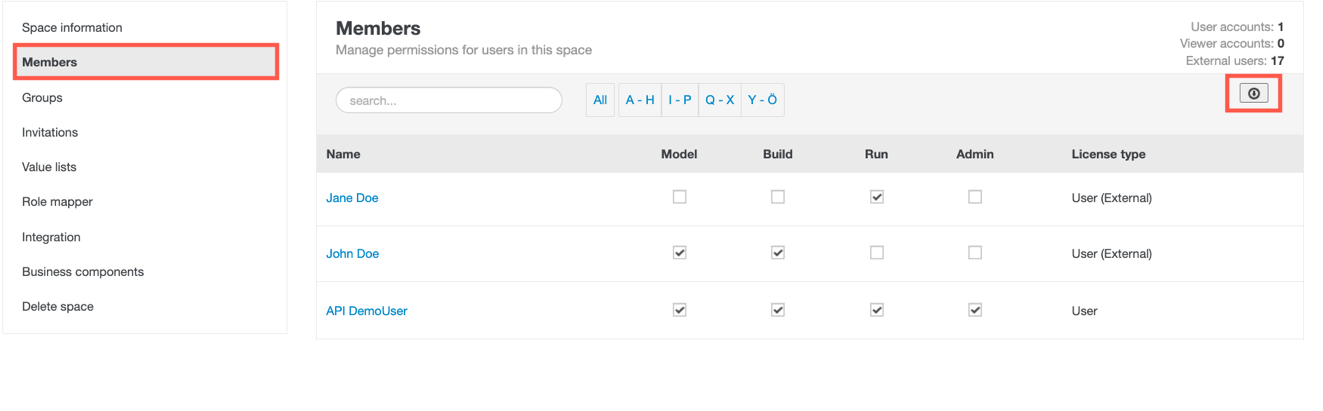Click the member search field
Image resolution: width=1323 pixels, height=411 pixels.
click(x=449, y=100)
